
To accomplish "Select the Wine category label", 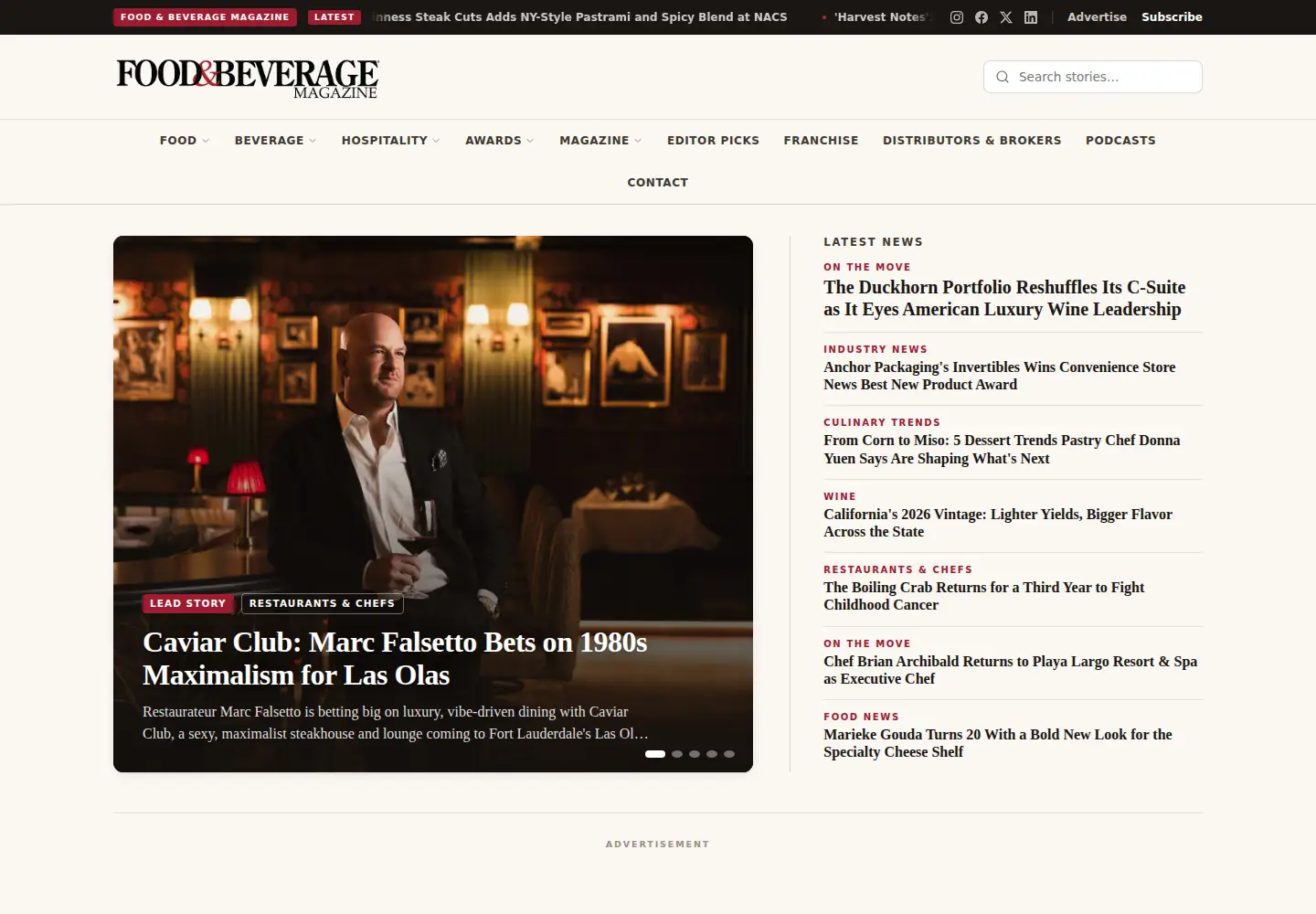I will click(x=840, y=496).
